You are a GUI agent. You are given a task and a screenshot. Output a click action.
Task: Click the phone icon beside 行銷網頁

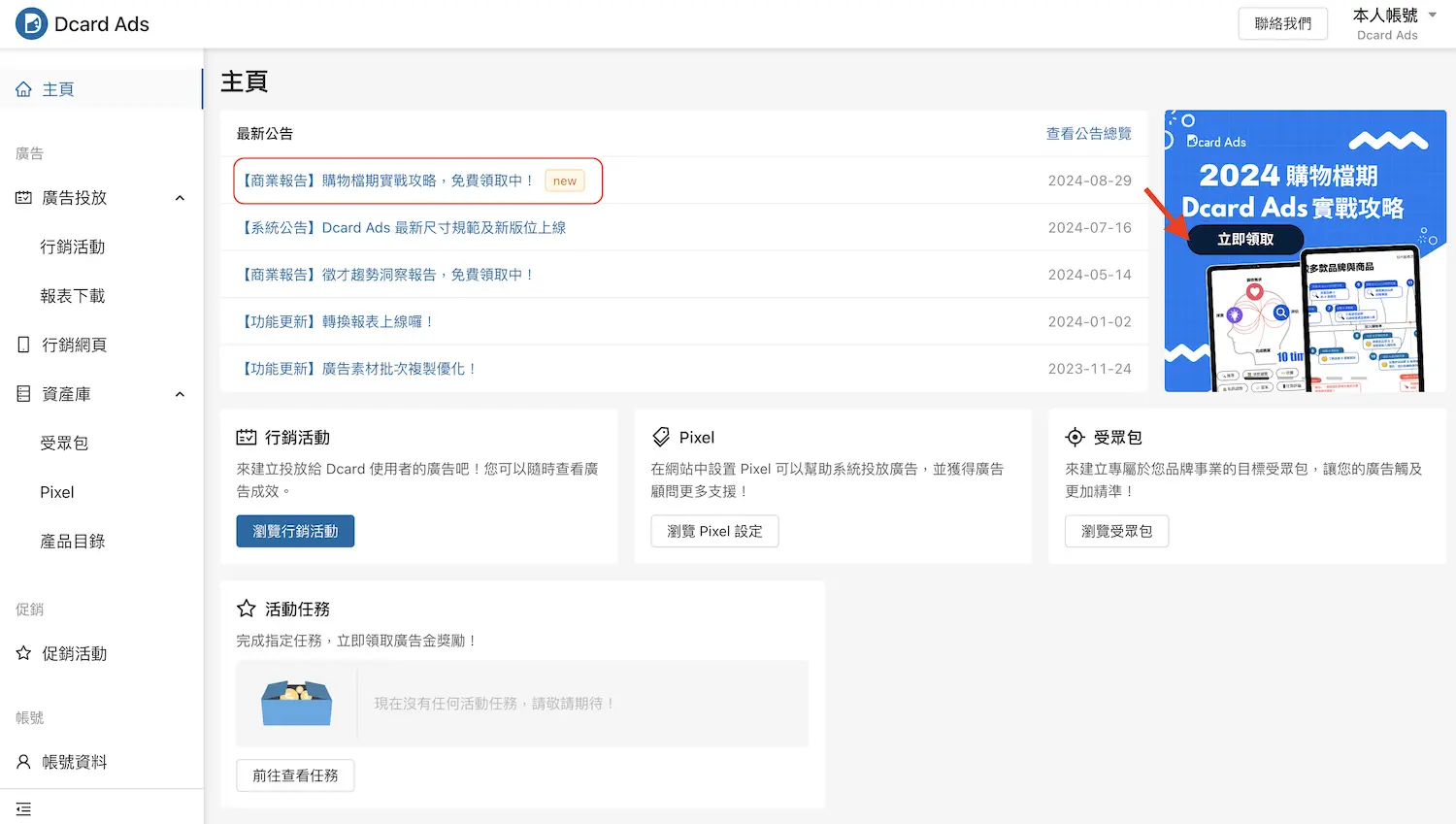(23, 345)
